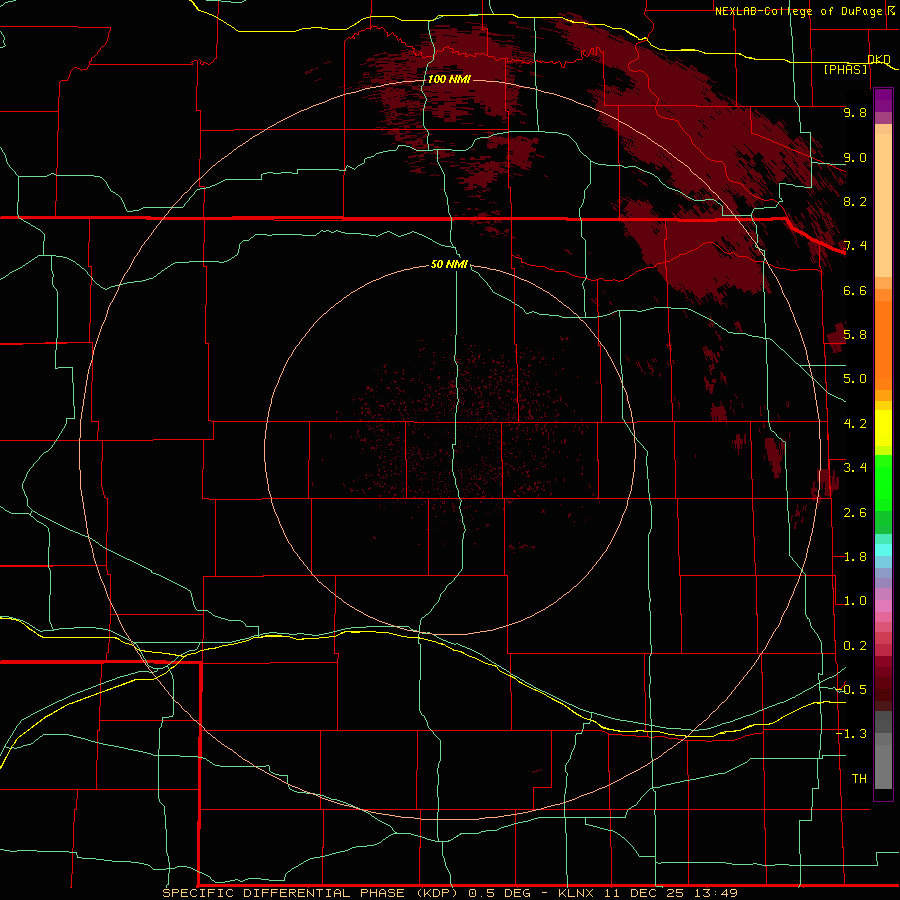Click the bright green color bar segment
900x900 pixels.
(883, 482)
